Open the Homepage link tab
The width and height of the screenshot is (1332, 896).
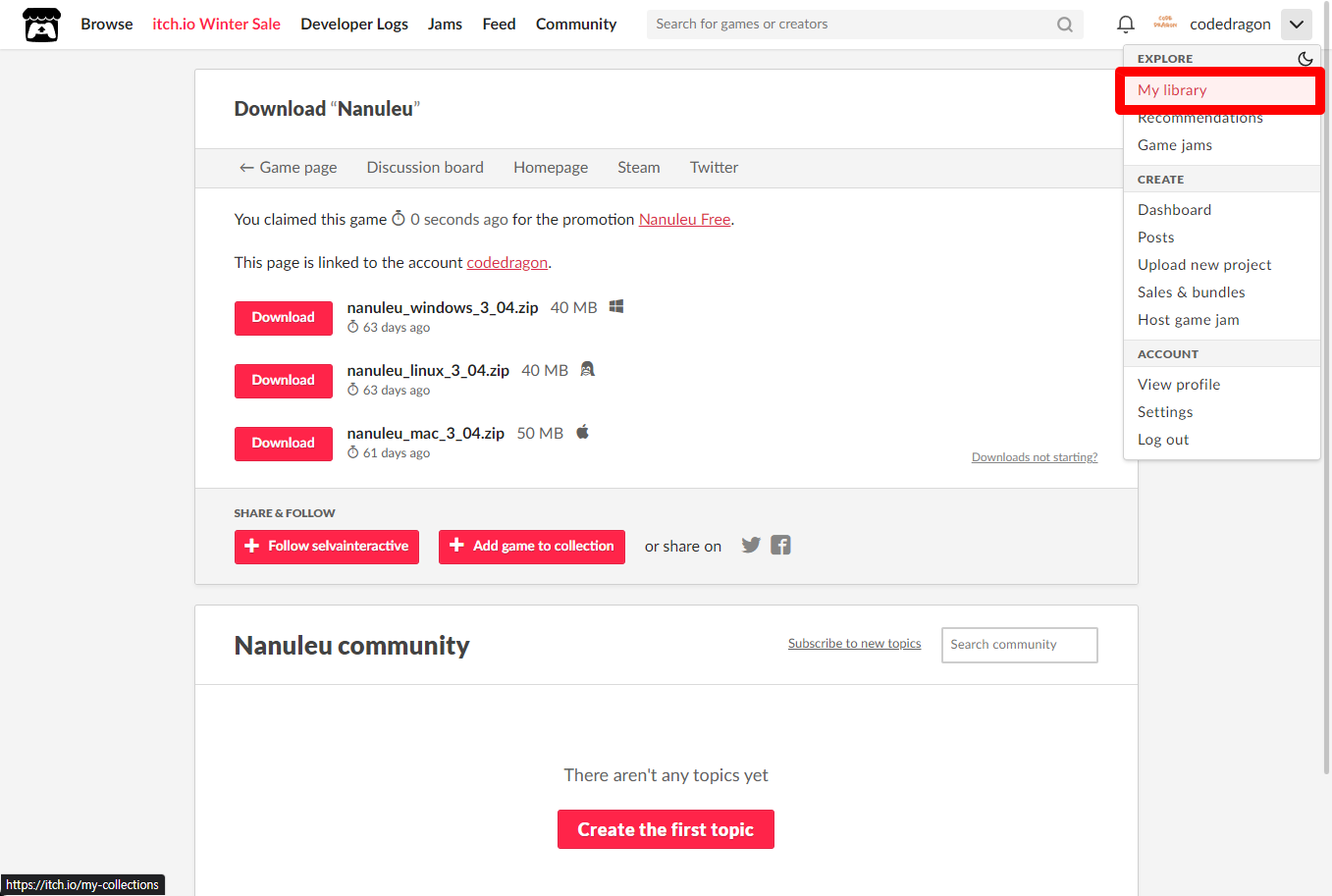coord(551,168)
